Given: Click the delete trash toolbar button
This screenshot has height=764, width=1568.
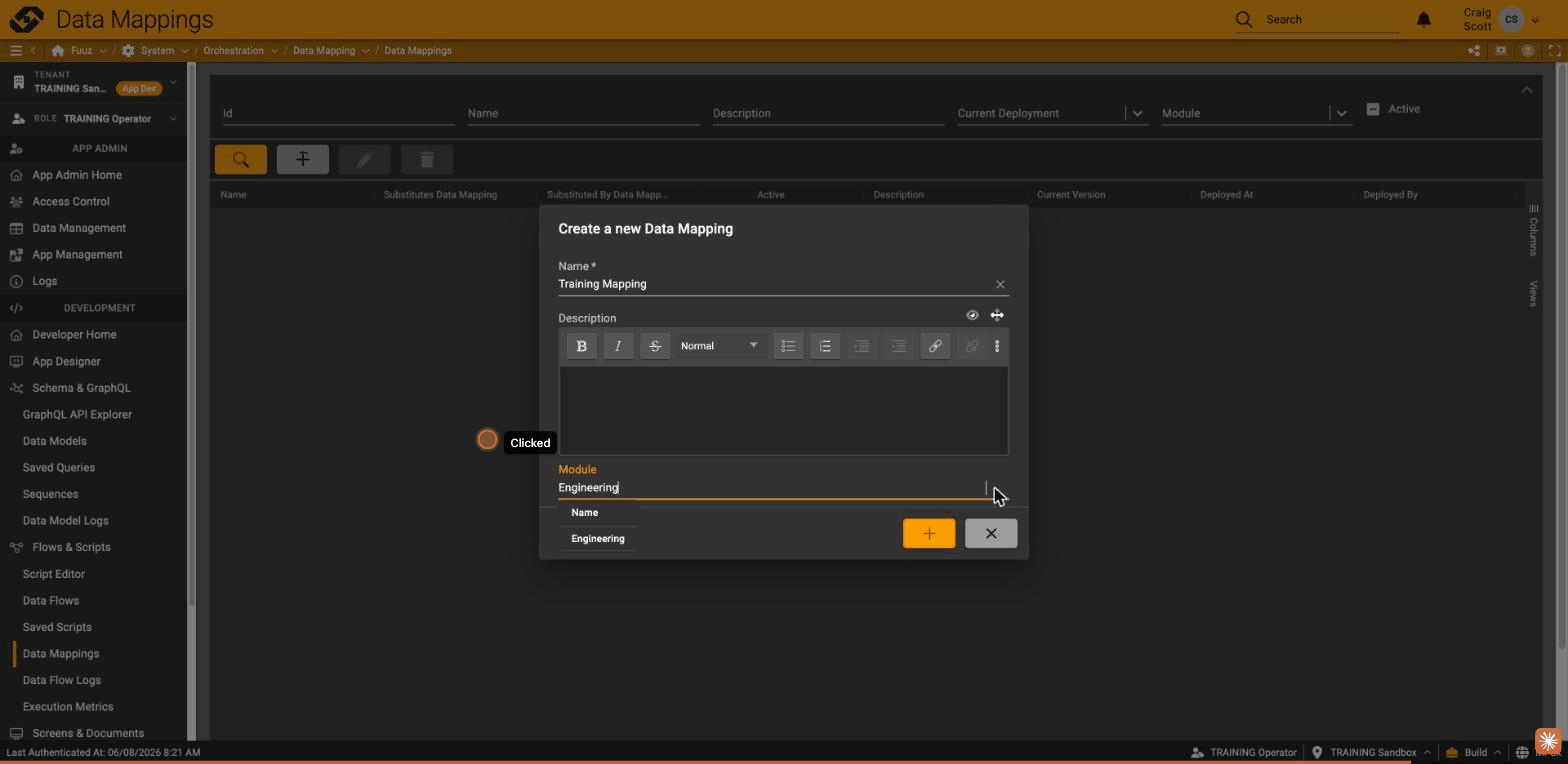Looking at the screenshot, I should (x=427, y=159).
